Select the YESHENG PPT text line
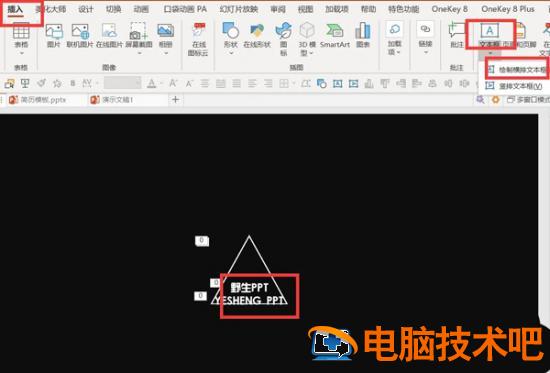 (250, 301)
